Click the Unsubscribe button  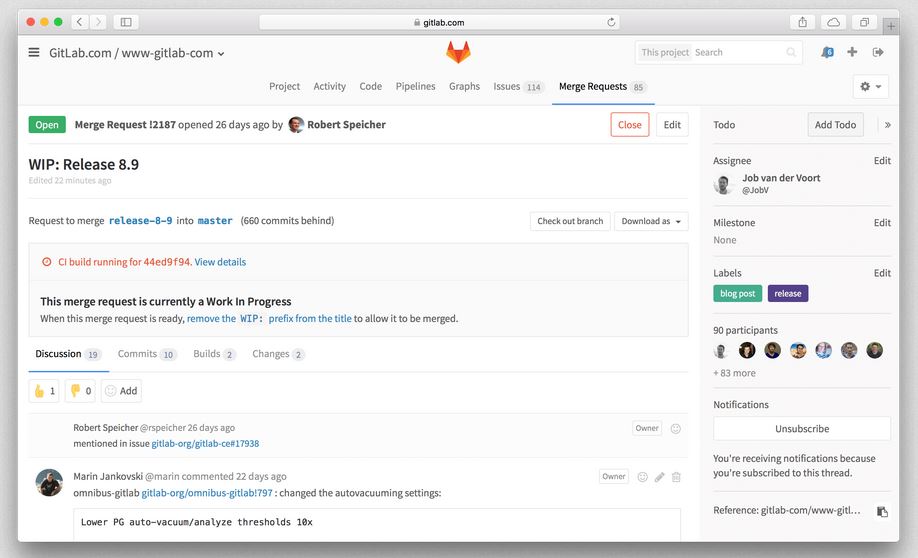[801, 429]
